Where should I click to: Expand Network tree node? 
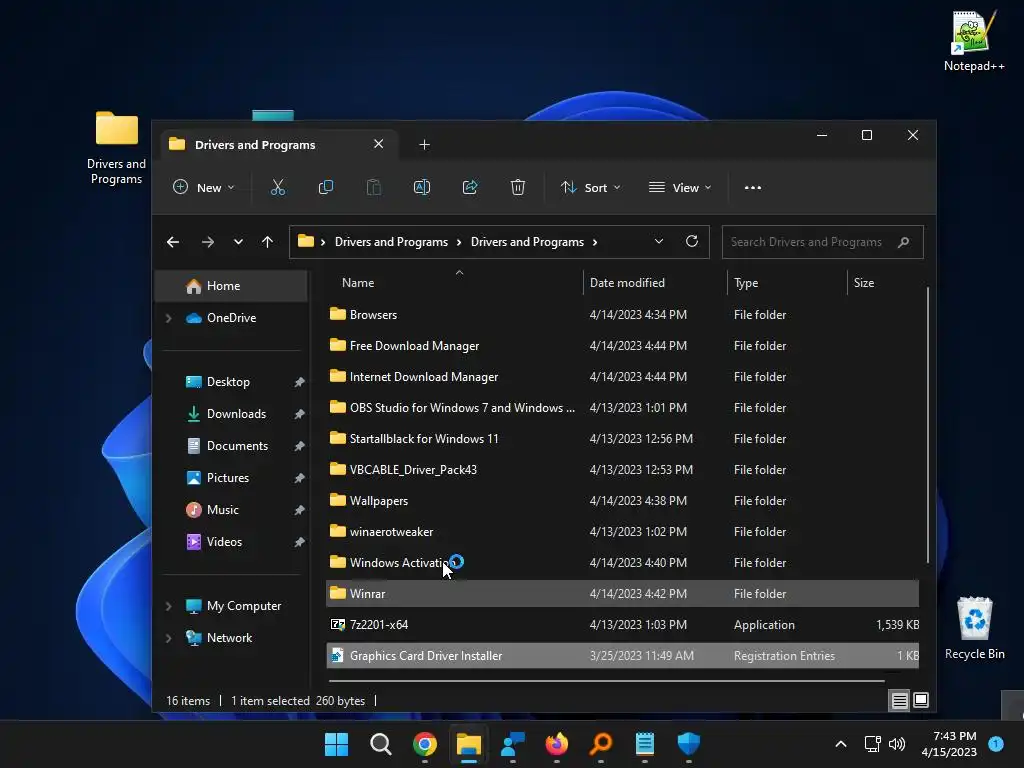click(168, 638)
